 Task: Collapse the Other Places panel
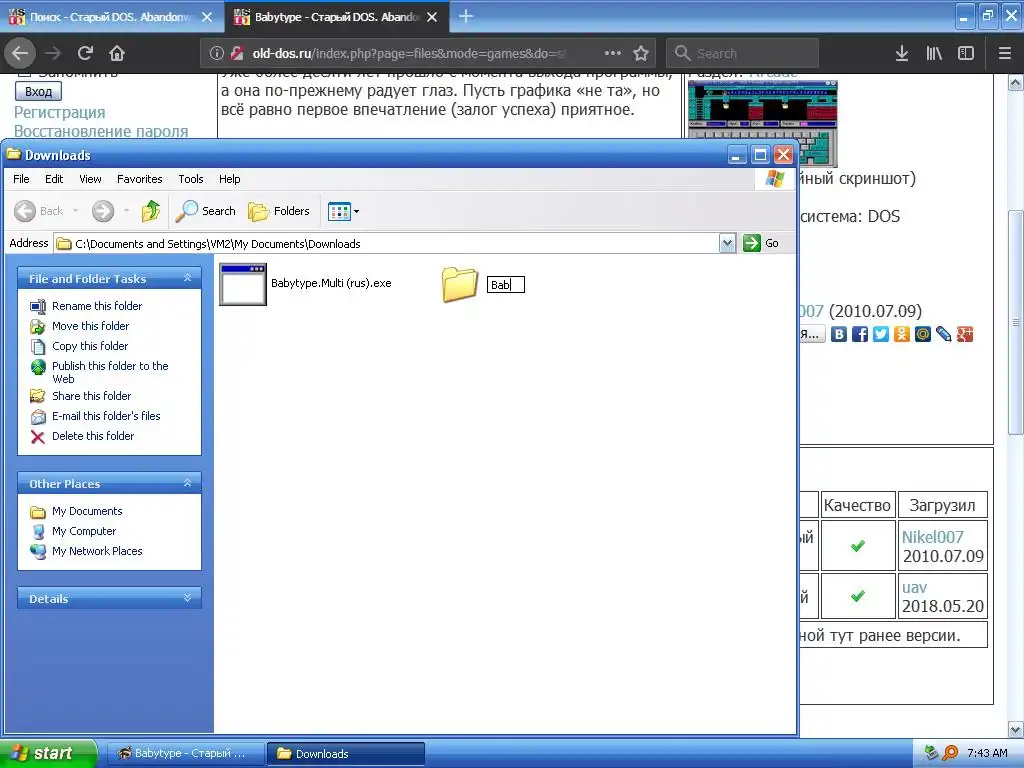[187, 483]
